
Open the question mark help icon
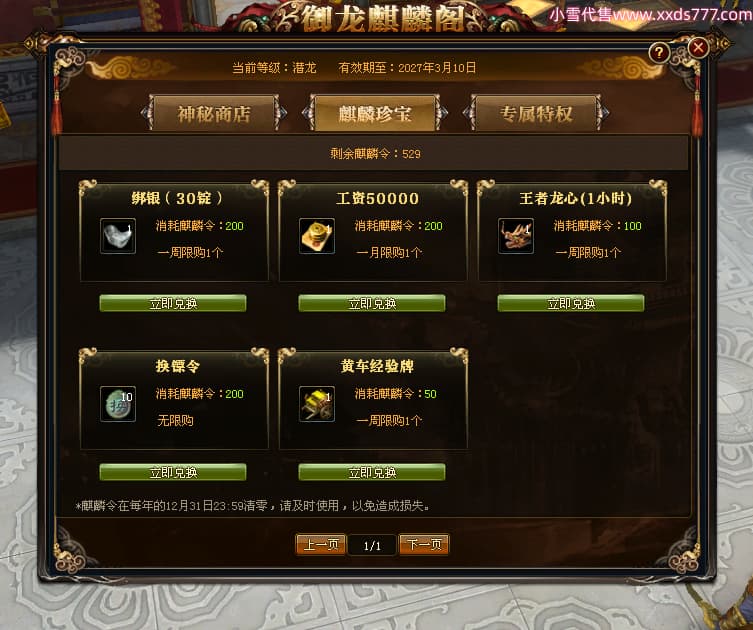click(659, 52)
